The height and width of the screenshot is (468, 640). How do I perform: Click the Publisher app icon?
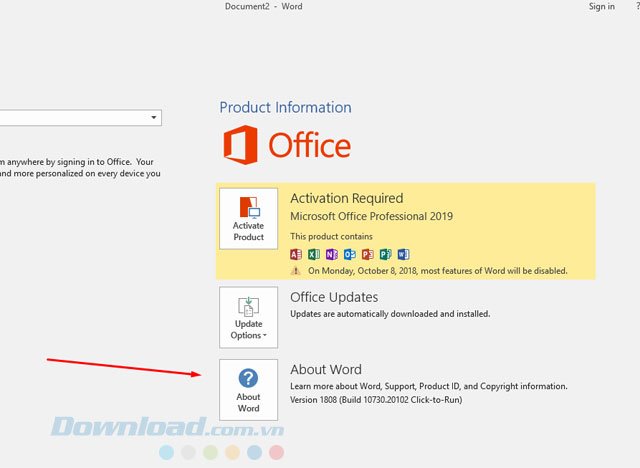[386, 254]
